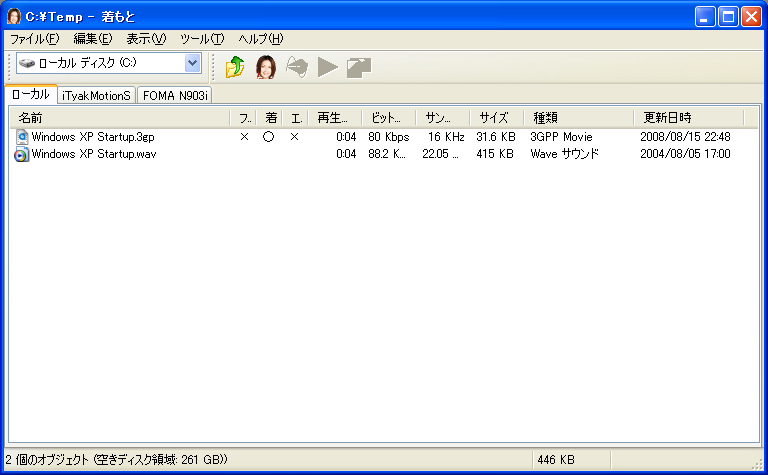
Task: Switch to the FOMA N903i tab
Action: (x=175, y=95)
